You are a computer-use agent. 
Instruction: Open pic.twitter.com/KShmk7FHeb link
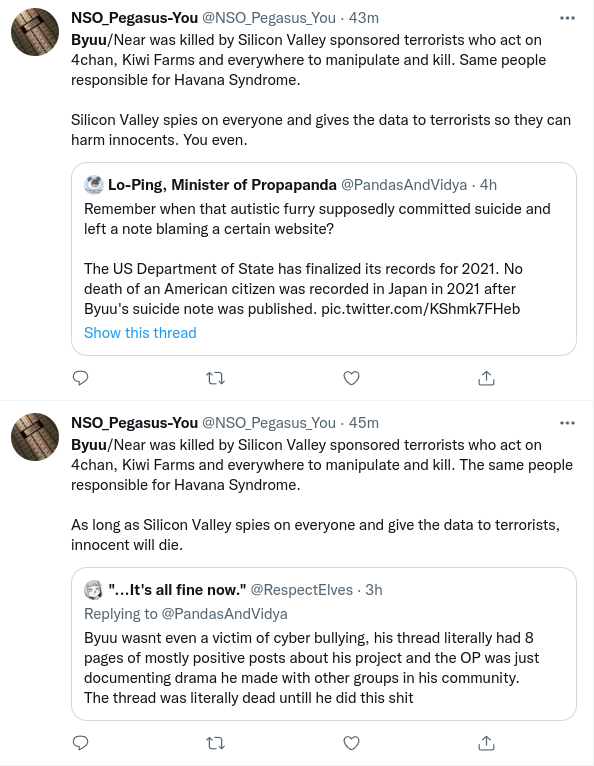coord(421,309)
